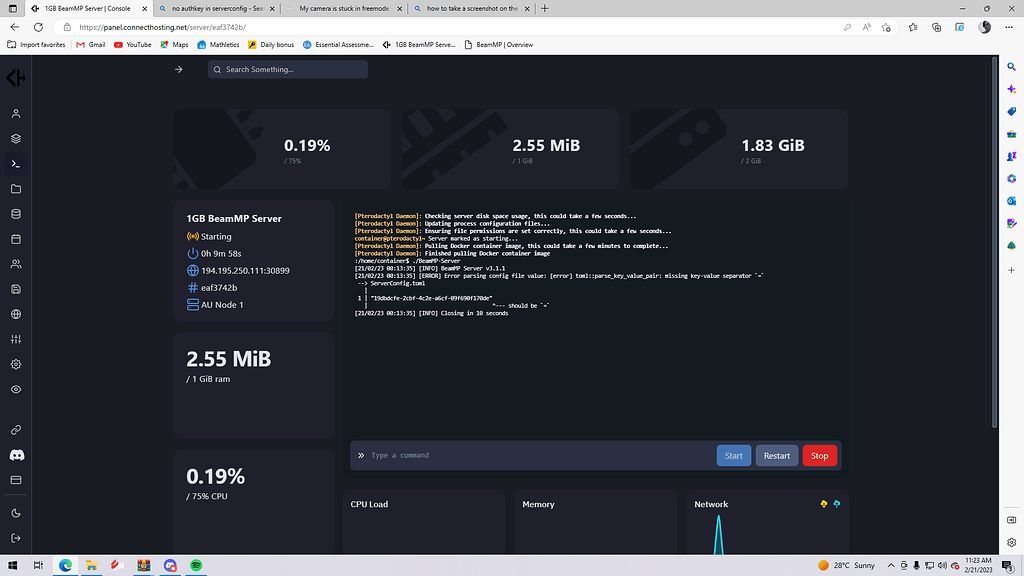The height and width of the screenshot is (576, 1024).
Task: Click the Restart server button
Action: coord(776,456)
